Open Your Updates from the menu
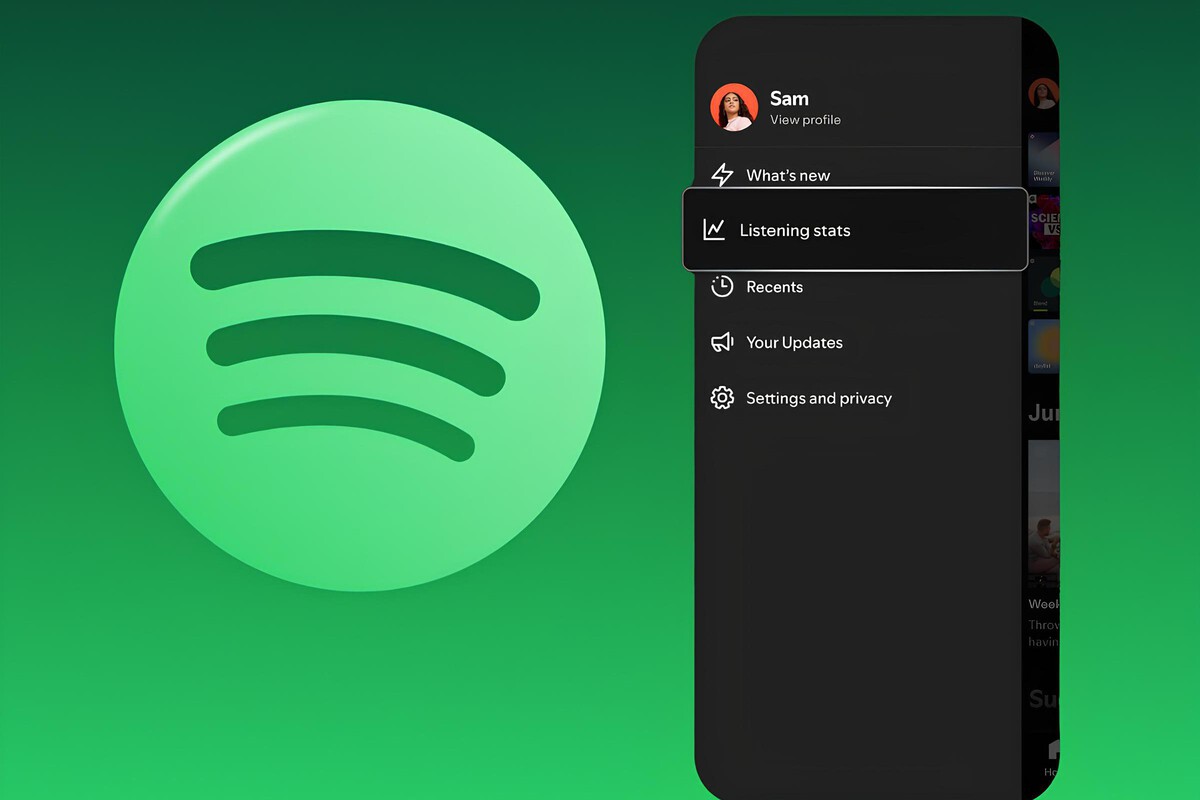 coord(794,342)
